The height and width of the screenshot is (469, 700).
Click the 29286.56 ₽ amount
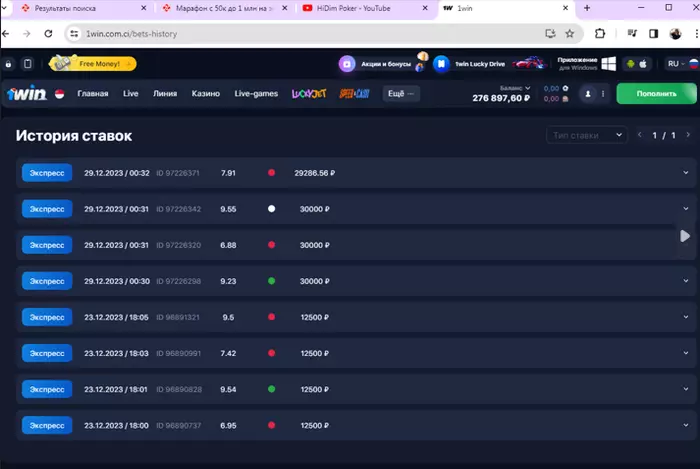point(315,173)
